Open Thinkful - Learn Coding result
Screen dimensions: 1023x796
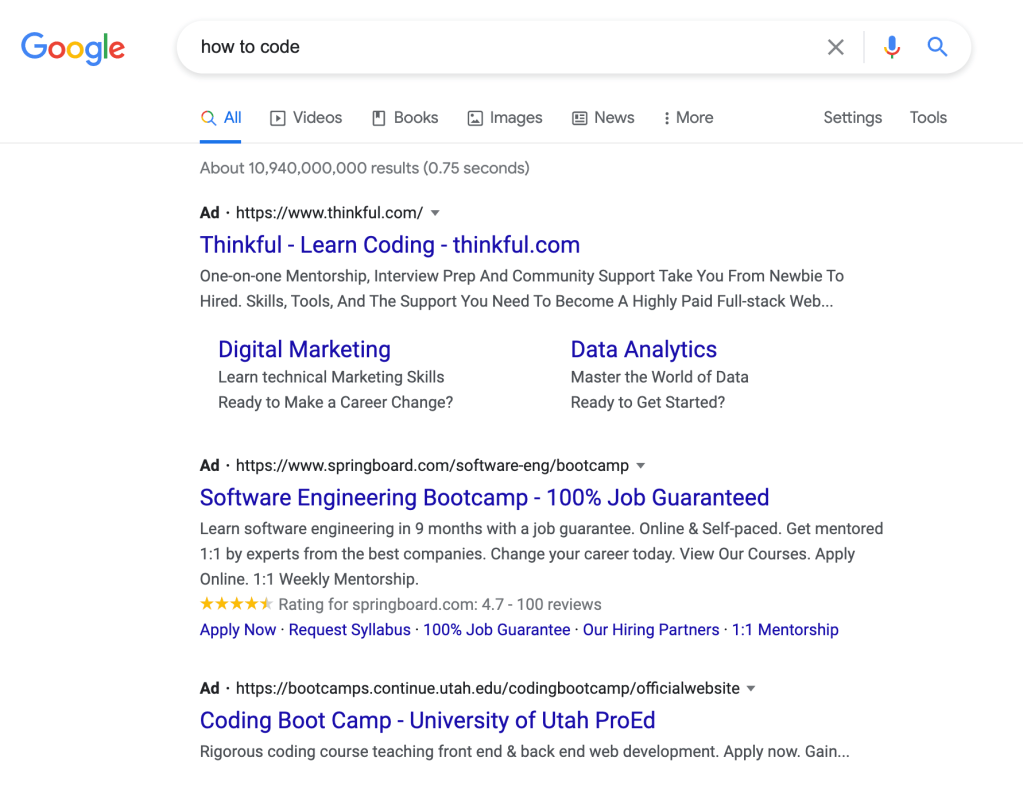389,245
